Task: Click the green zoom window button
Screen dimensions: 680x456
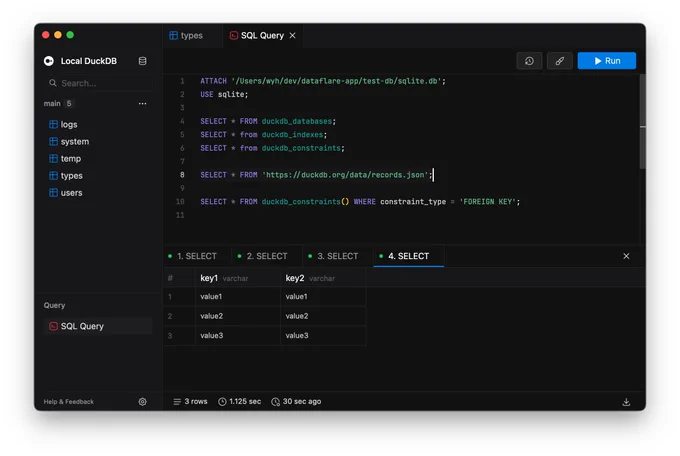Action: pyautogui.click(x=70, y=35)
